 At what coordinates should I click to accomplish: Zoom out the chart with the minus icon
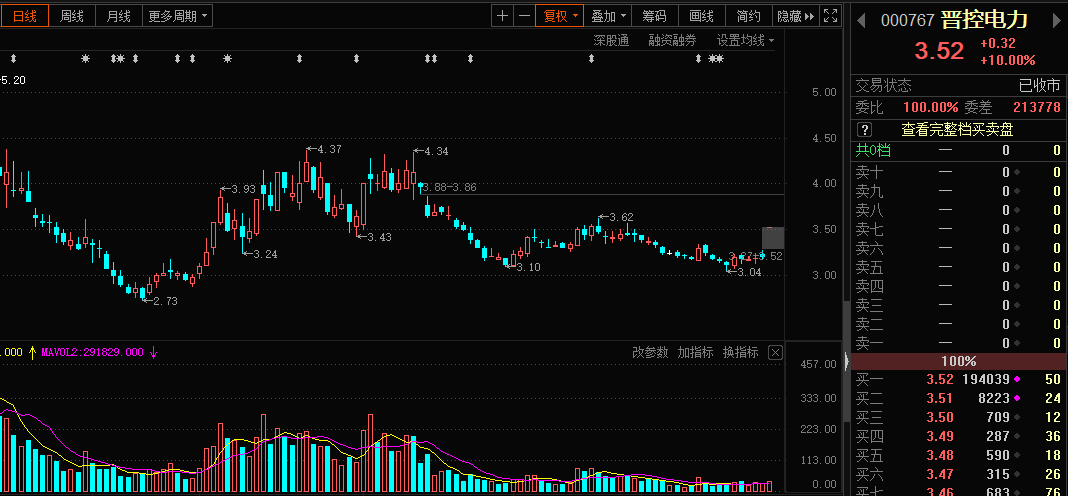(524, 16)
